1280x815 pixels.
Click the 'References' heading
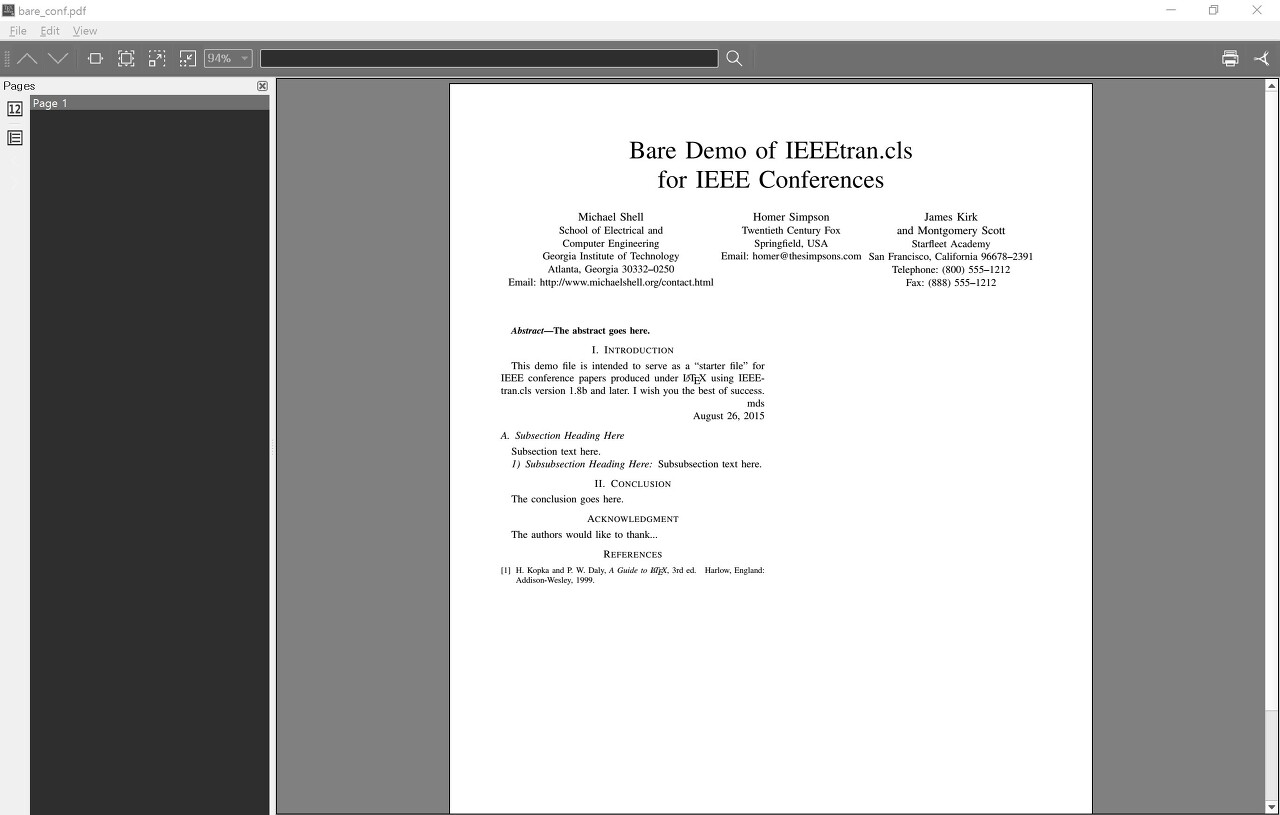[x=632, y=554]
